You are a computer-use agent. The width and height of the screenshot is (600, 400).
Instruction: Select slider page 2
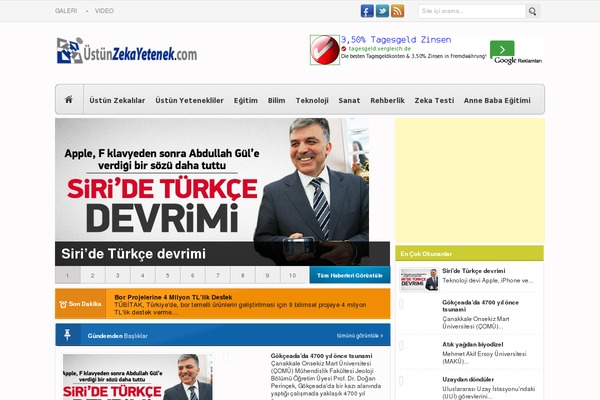(x=93, y=275)
